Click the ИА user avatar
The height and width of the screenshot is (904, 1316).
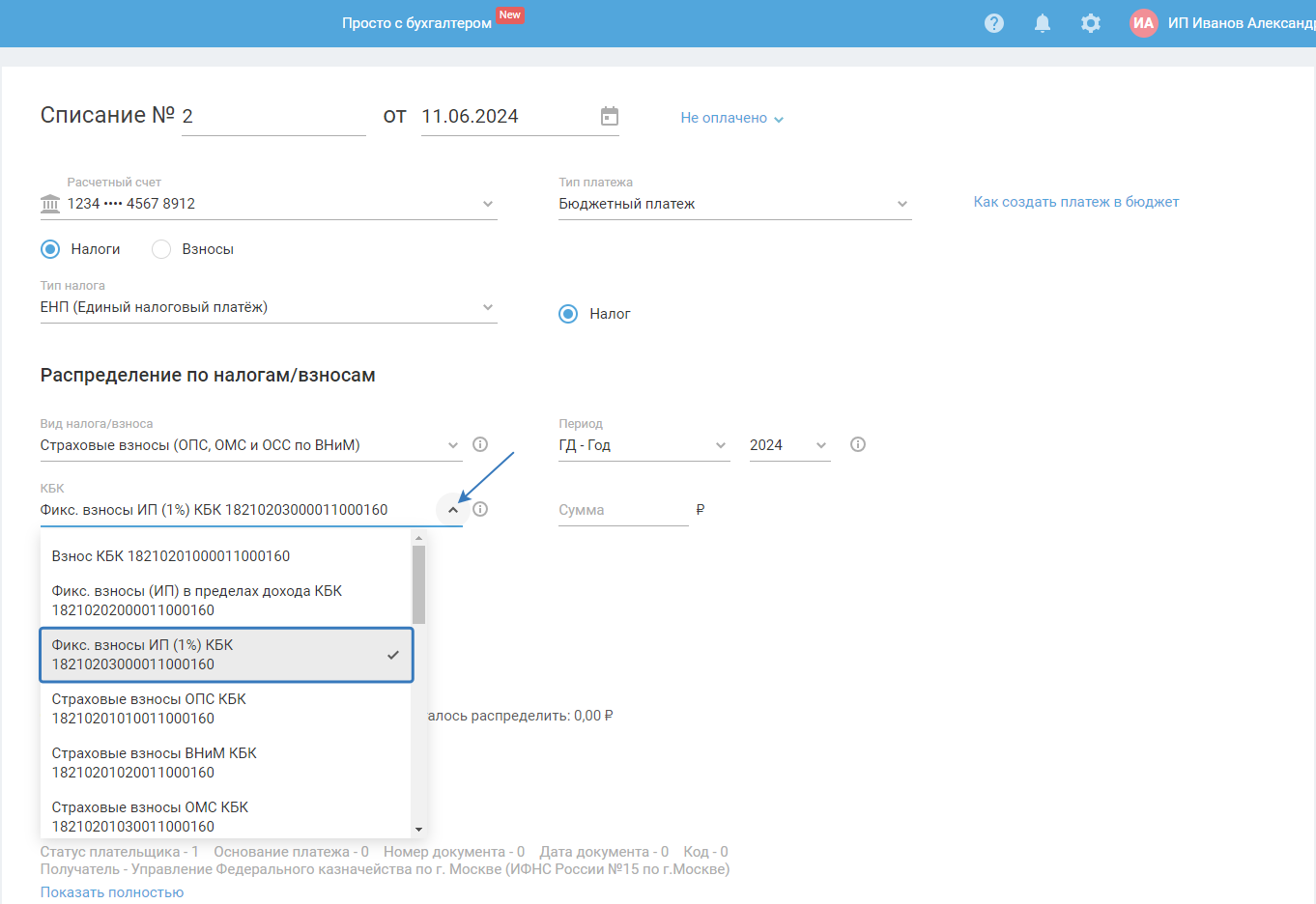pyautogui.click(x=1144, y=23)
